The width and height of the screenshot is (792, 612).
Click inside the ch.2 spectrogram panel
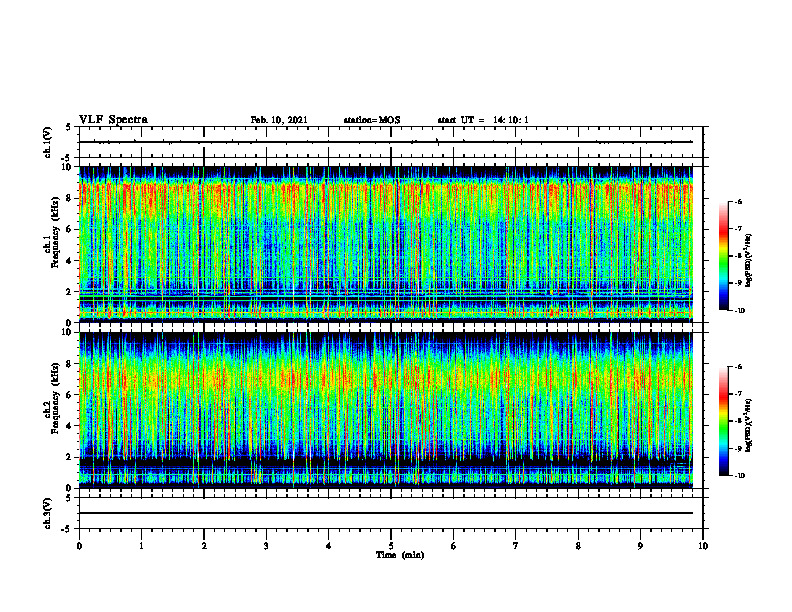pyautogui.click(x=386, y=410)
